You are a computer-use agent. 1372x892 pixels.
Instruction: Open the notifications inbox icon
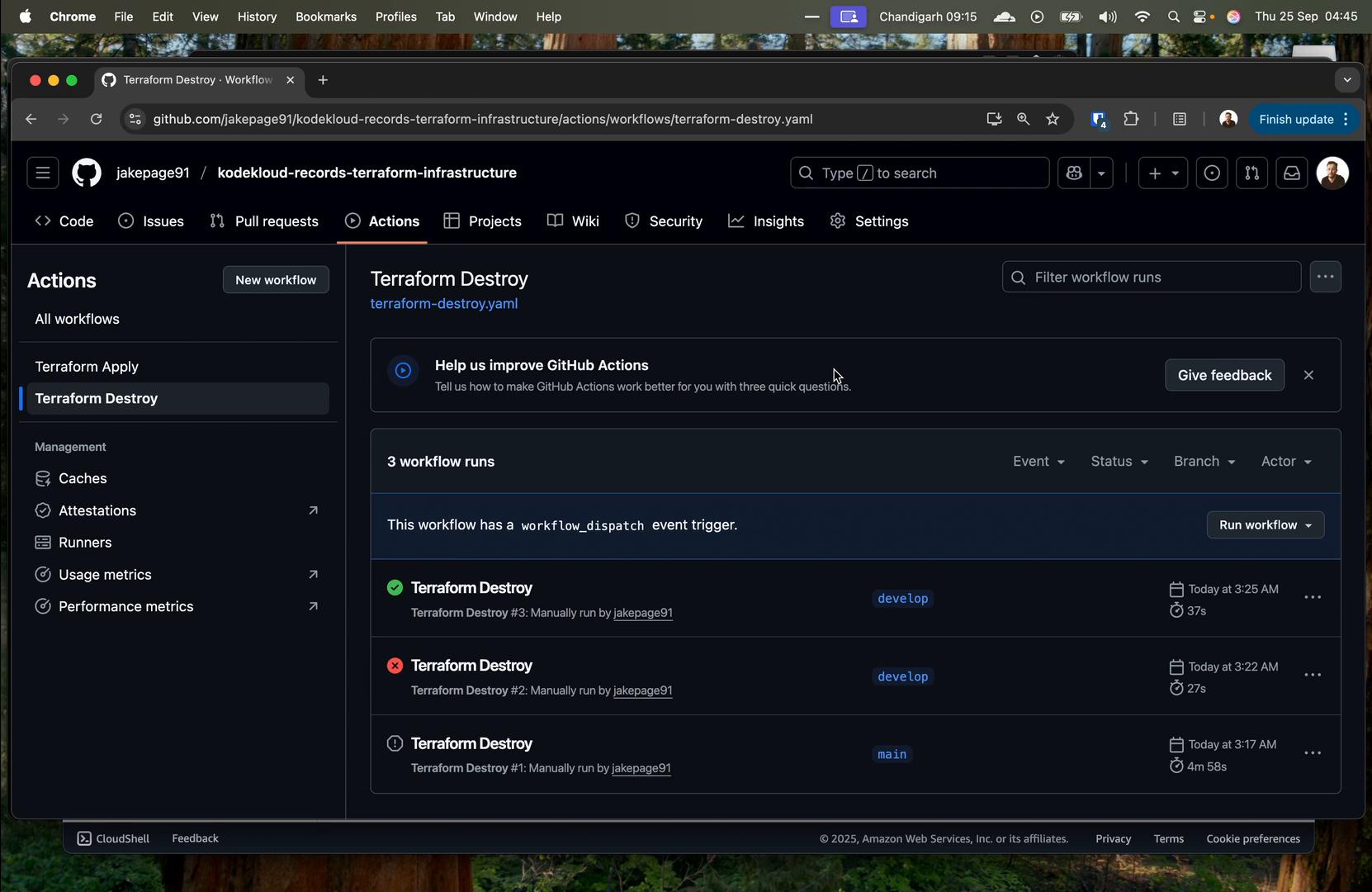(x=1292, y=173)
